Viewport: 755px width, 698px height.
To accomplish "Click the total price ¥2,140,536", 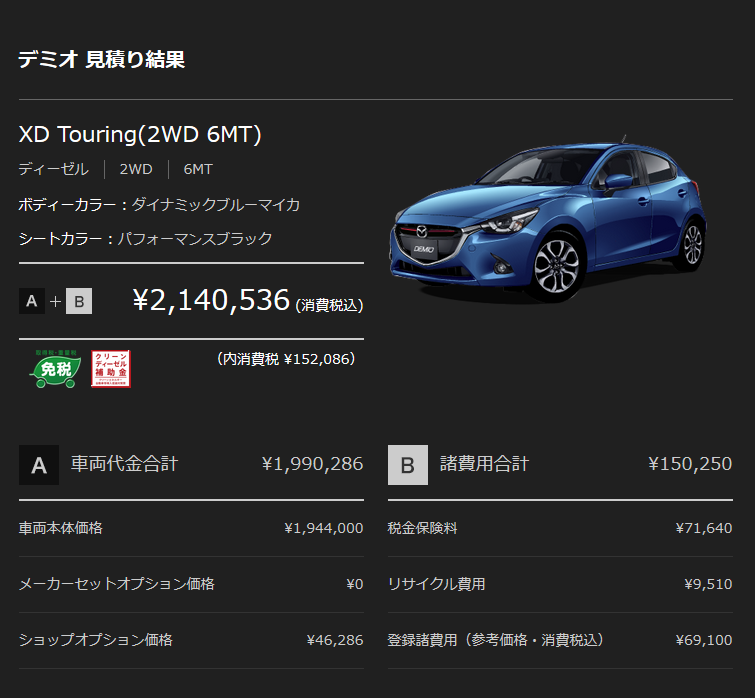I will 211,300.
